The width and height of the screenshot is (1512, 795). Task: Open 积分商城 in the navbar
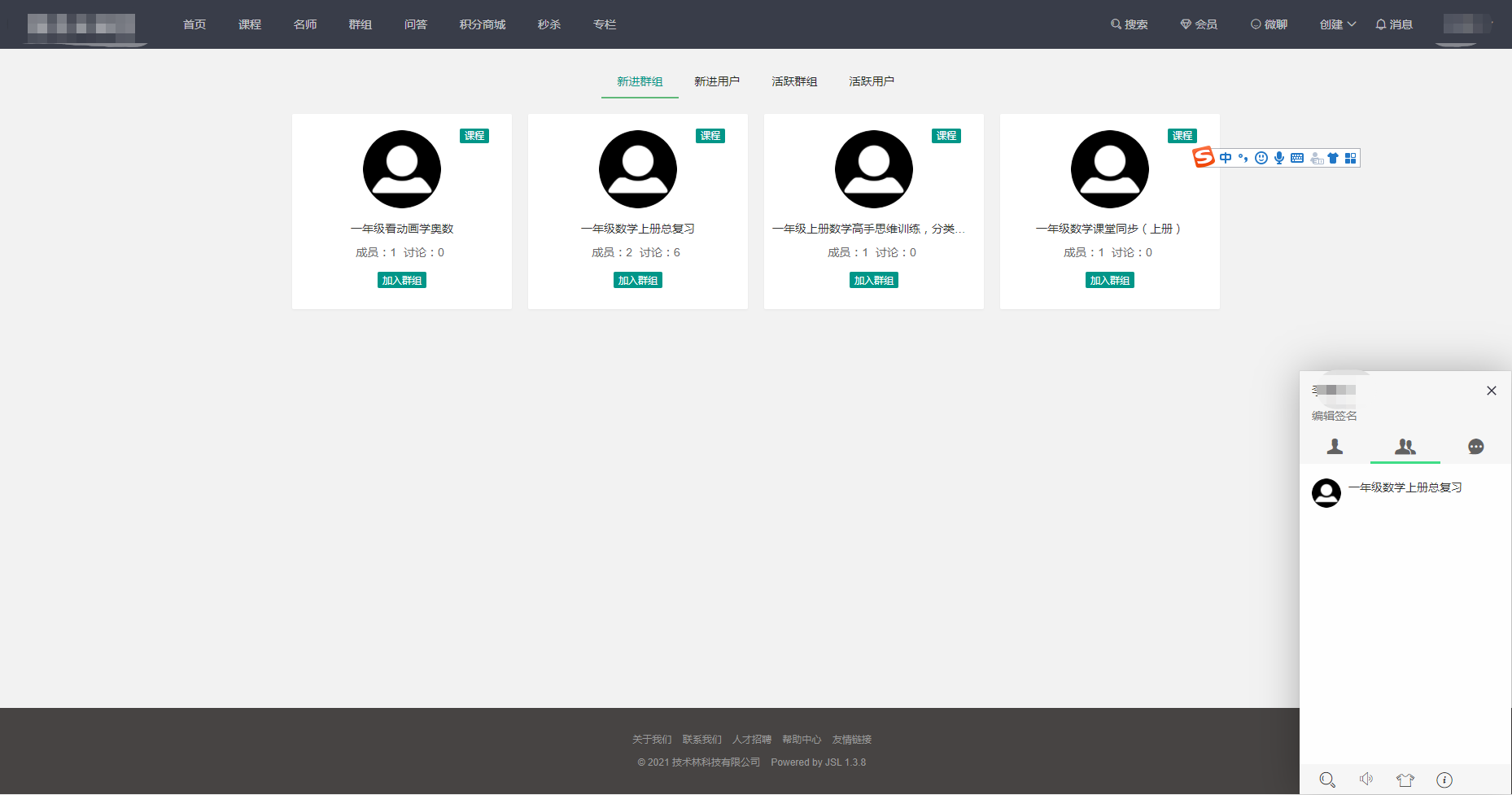coord(483,24)
